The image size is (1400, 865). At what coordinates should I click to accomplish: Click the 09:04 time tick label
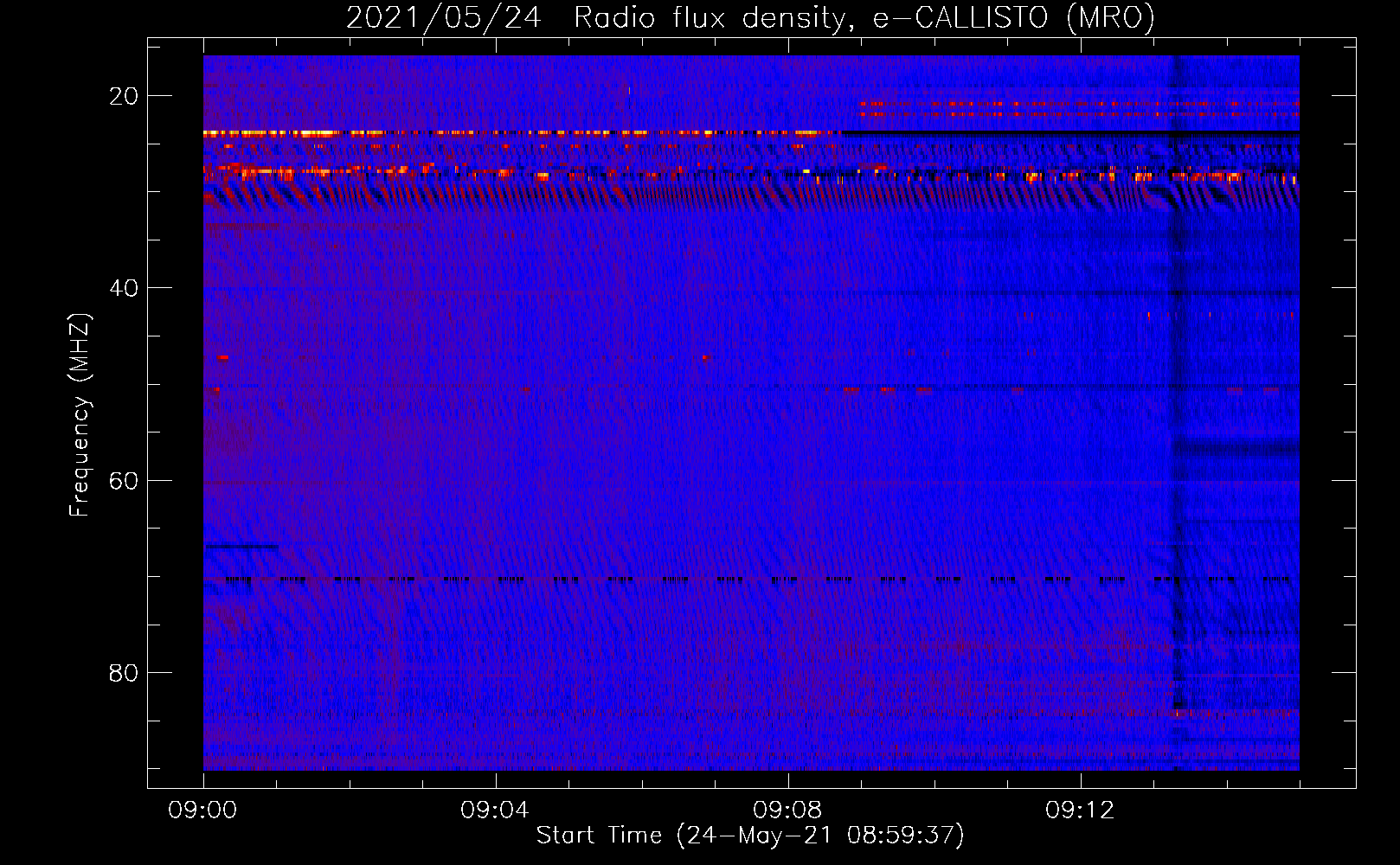tap(495, 811)
